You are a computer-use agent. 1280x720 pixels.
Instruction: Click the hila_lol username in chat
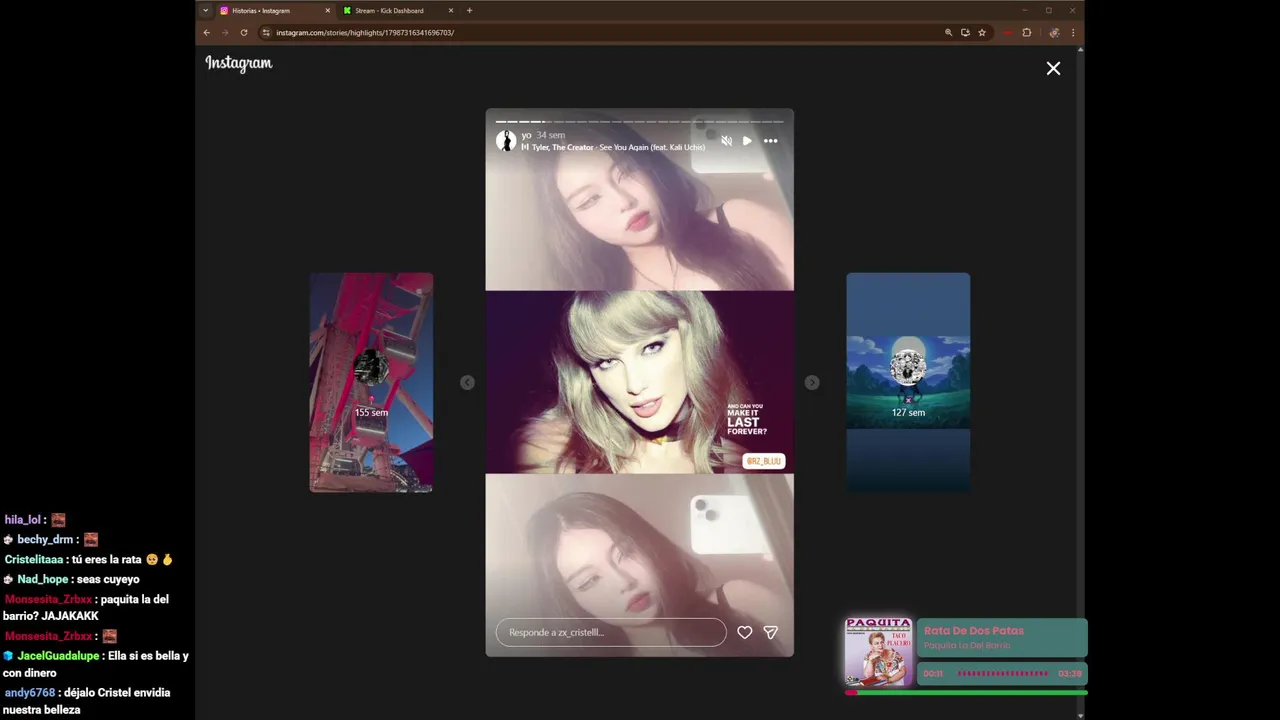click(22, 520)
